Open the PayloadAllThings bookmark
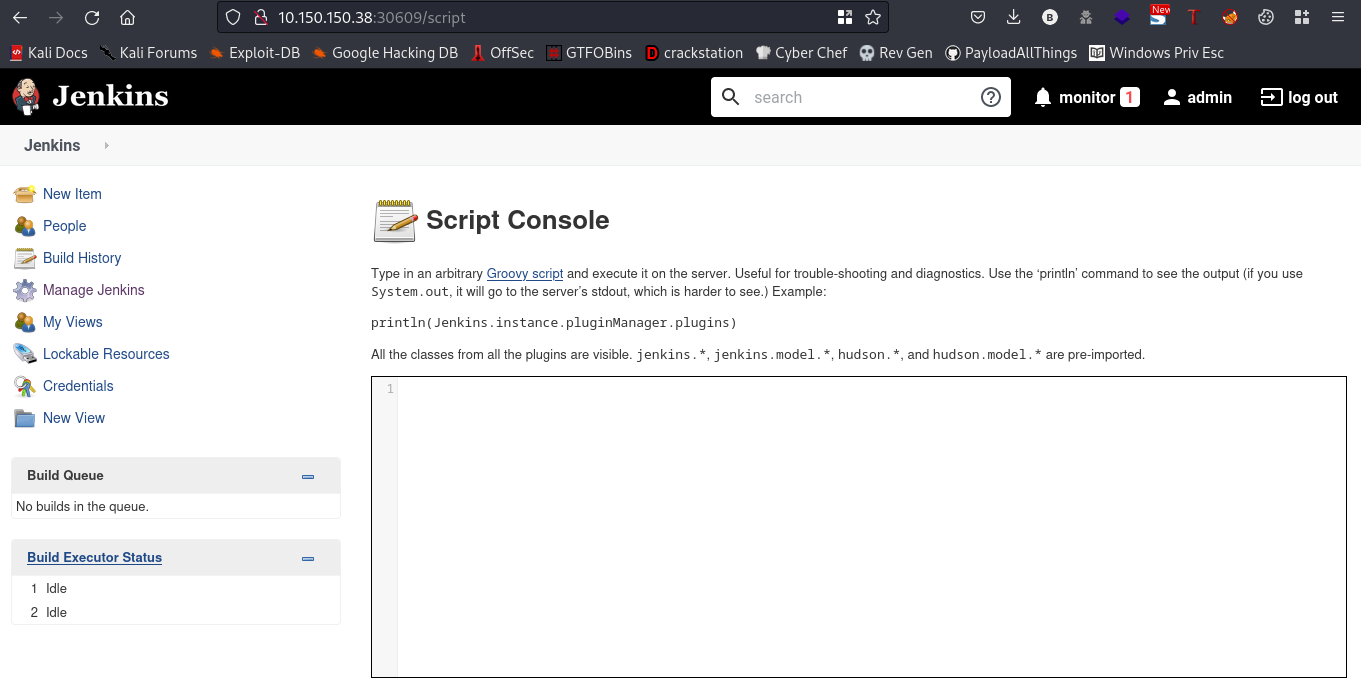The image size is (1361, 688). coord(1011,53)
